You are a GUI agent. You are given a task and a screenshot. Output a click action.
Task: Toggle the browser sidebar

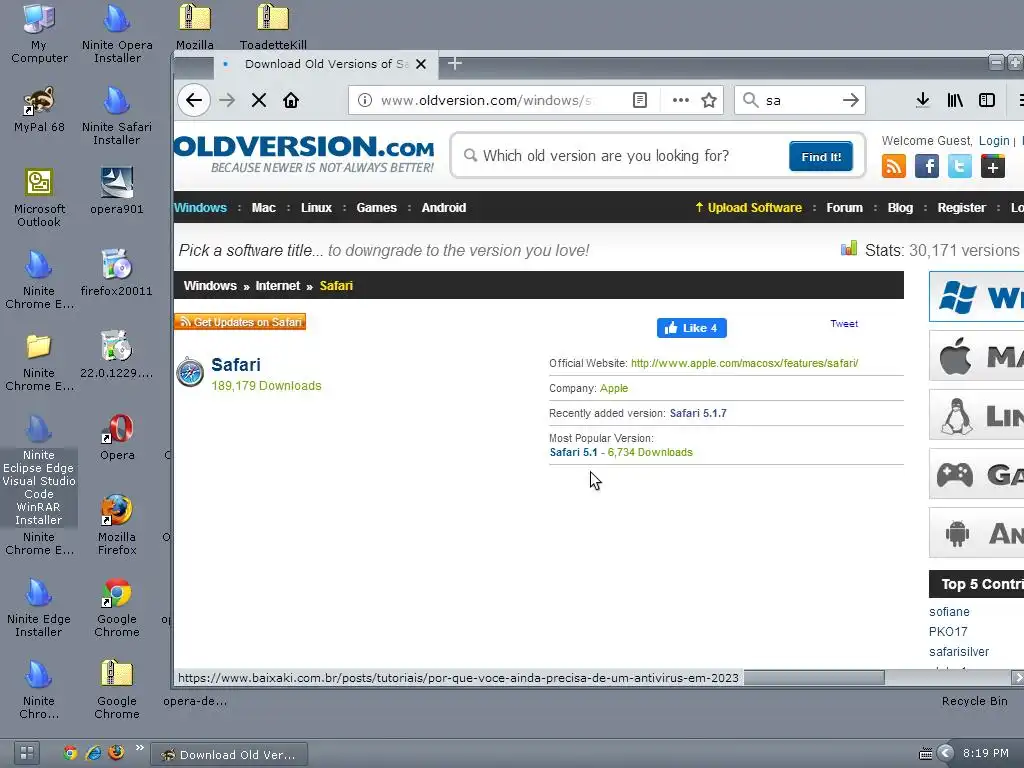click(987, 100)
